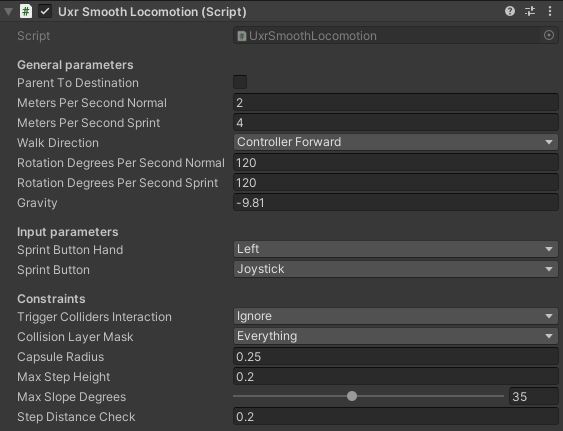Viewport: 563px width, 431px height.
Task: Open the component presets icon
Action: pos(530,11)
